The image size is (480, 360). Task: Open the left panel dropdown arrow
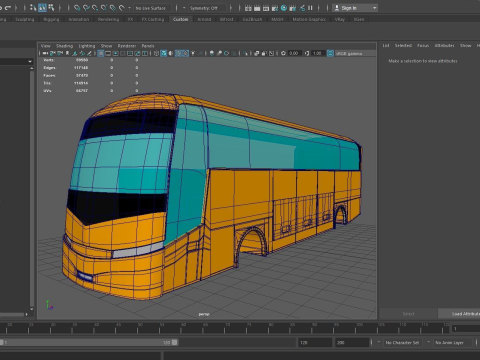click(30, 61)
